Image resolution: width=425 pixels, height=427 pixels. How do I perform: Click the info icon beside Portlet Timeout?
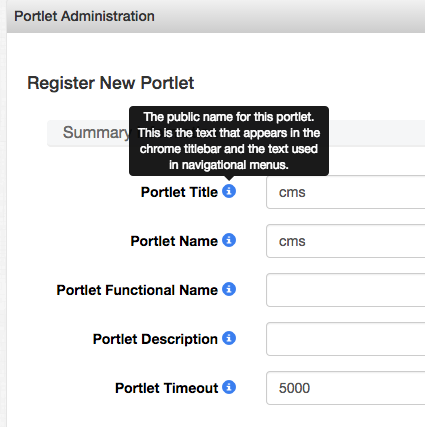229,387
